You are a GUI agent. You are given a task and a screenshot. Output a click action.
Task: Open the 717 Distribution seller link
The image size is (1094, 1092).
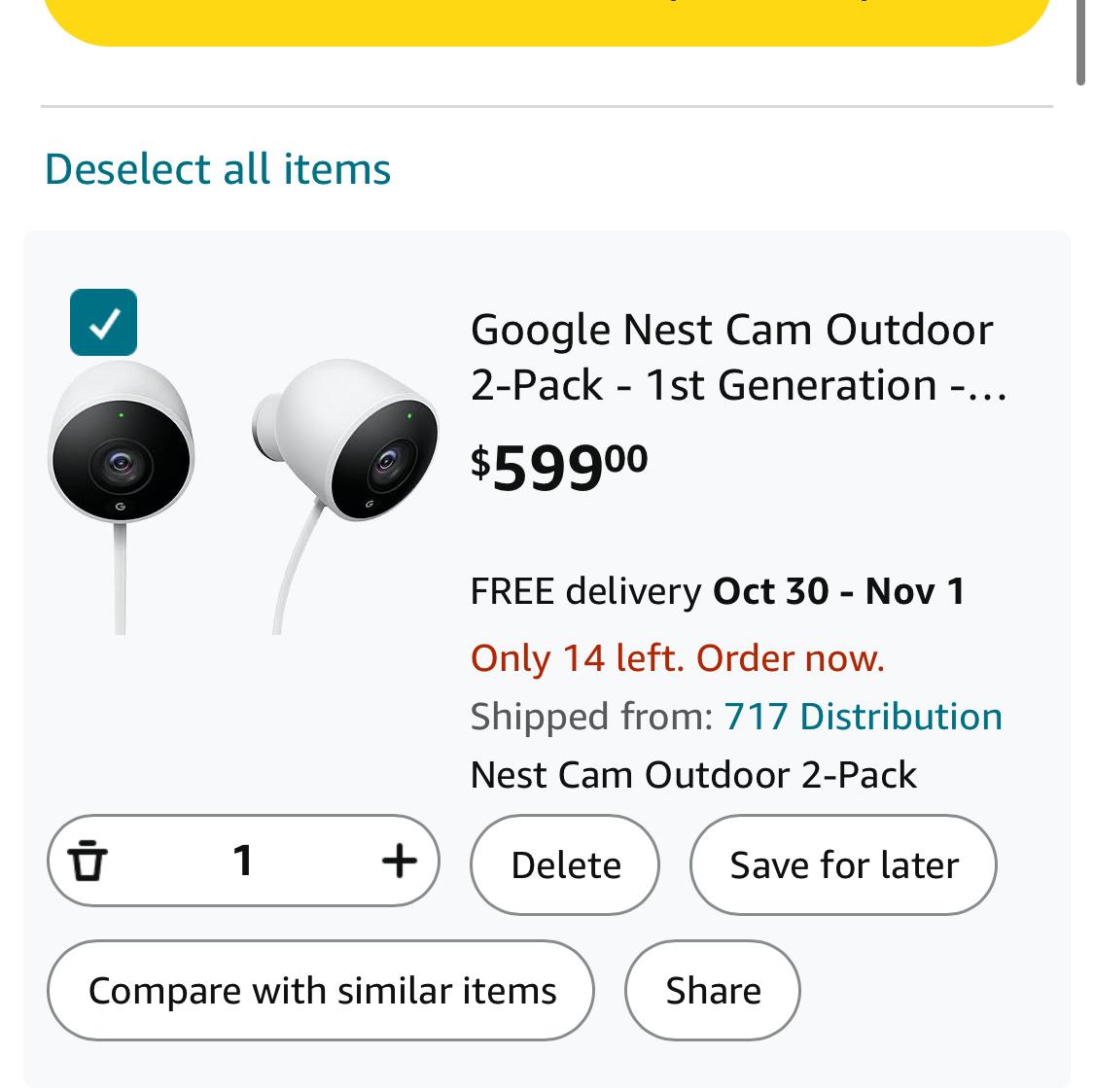pos(863,717)
